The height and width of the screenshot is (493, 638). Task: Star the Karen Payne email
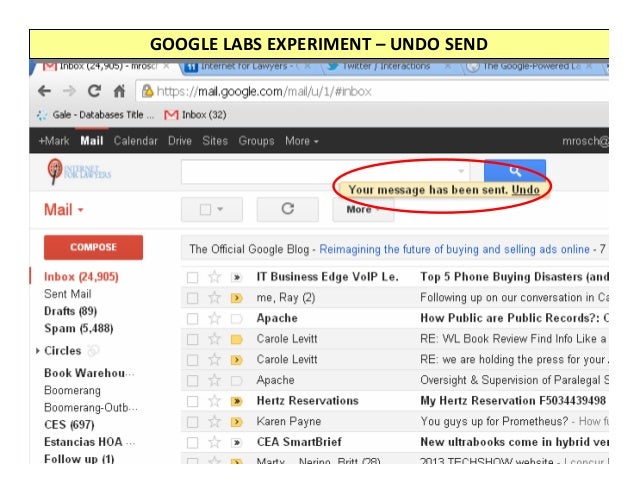pos(214,422)
